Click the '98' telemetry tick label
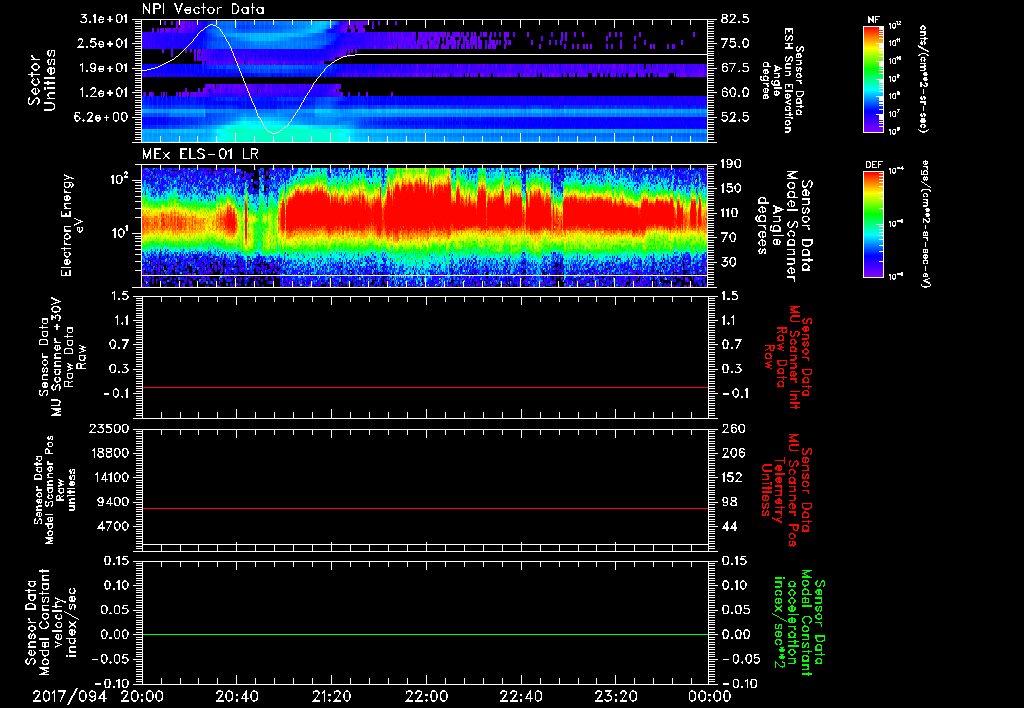This screenshot has height=708, width=1024. coord(728,502)
